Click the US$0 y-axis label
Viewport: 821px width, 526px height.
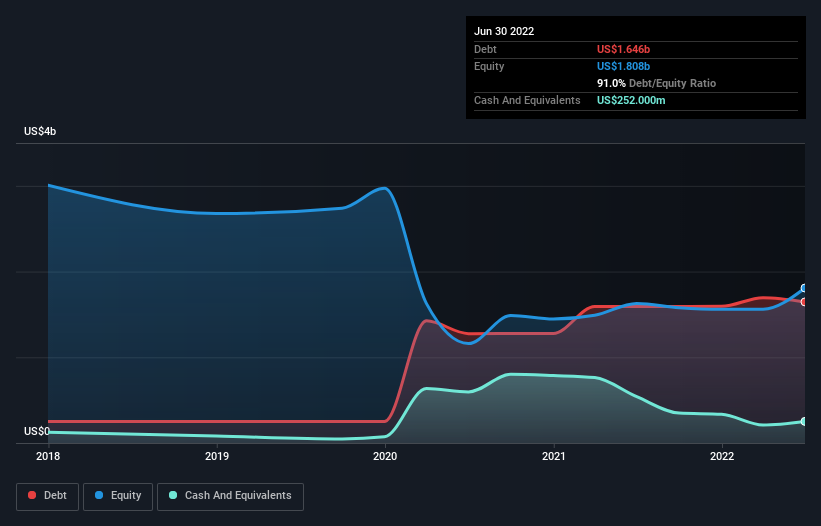pos(37,431)
